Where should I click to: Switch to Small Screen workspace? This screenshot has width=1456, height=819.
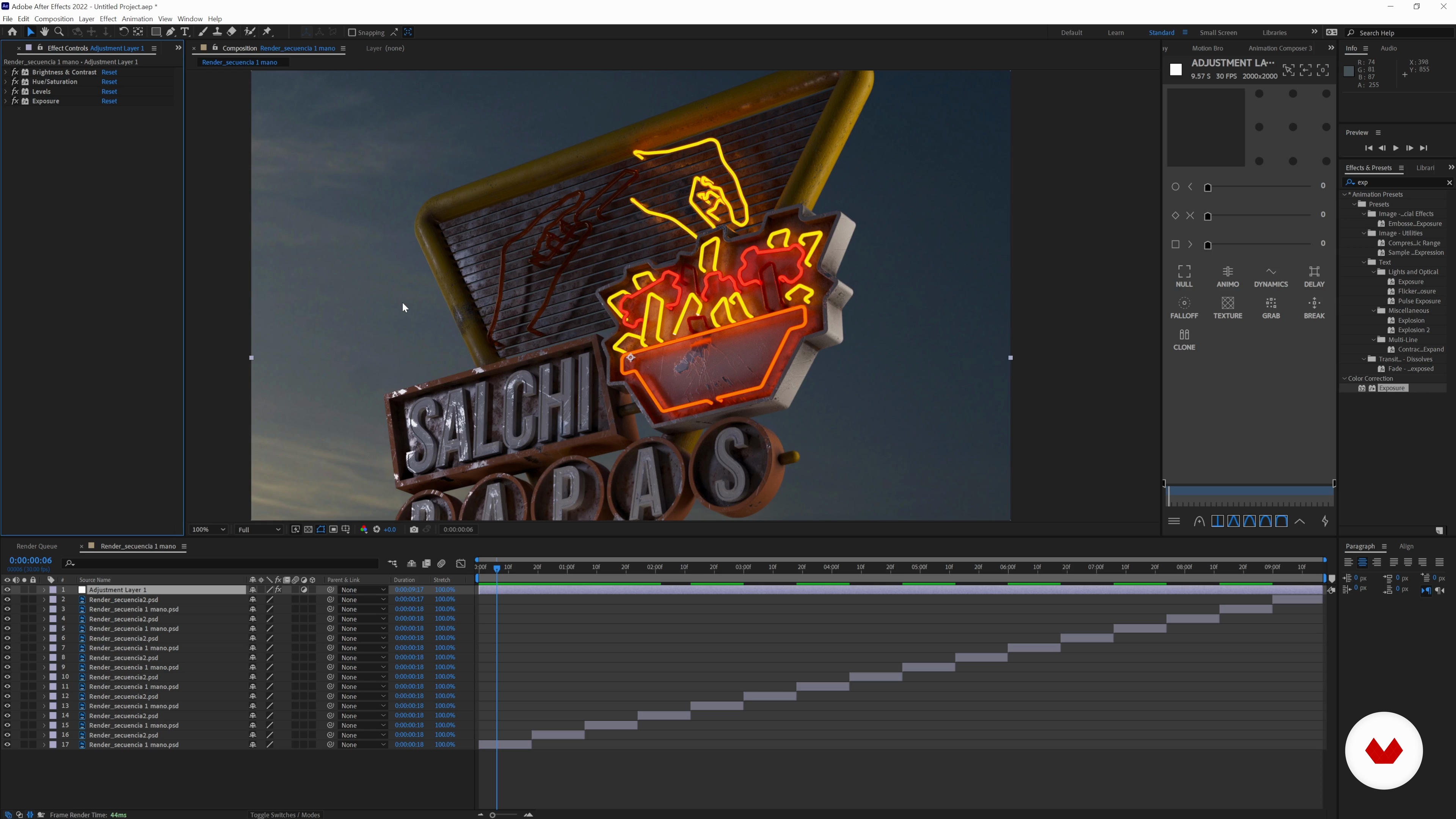(x=1218, y=32)
